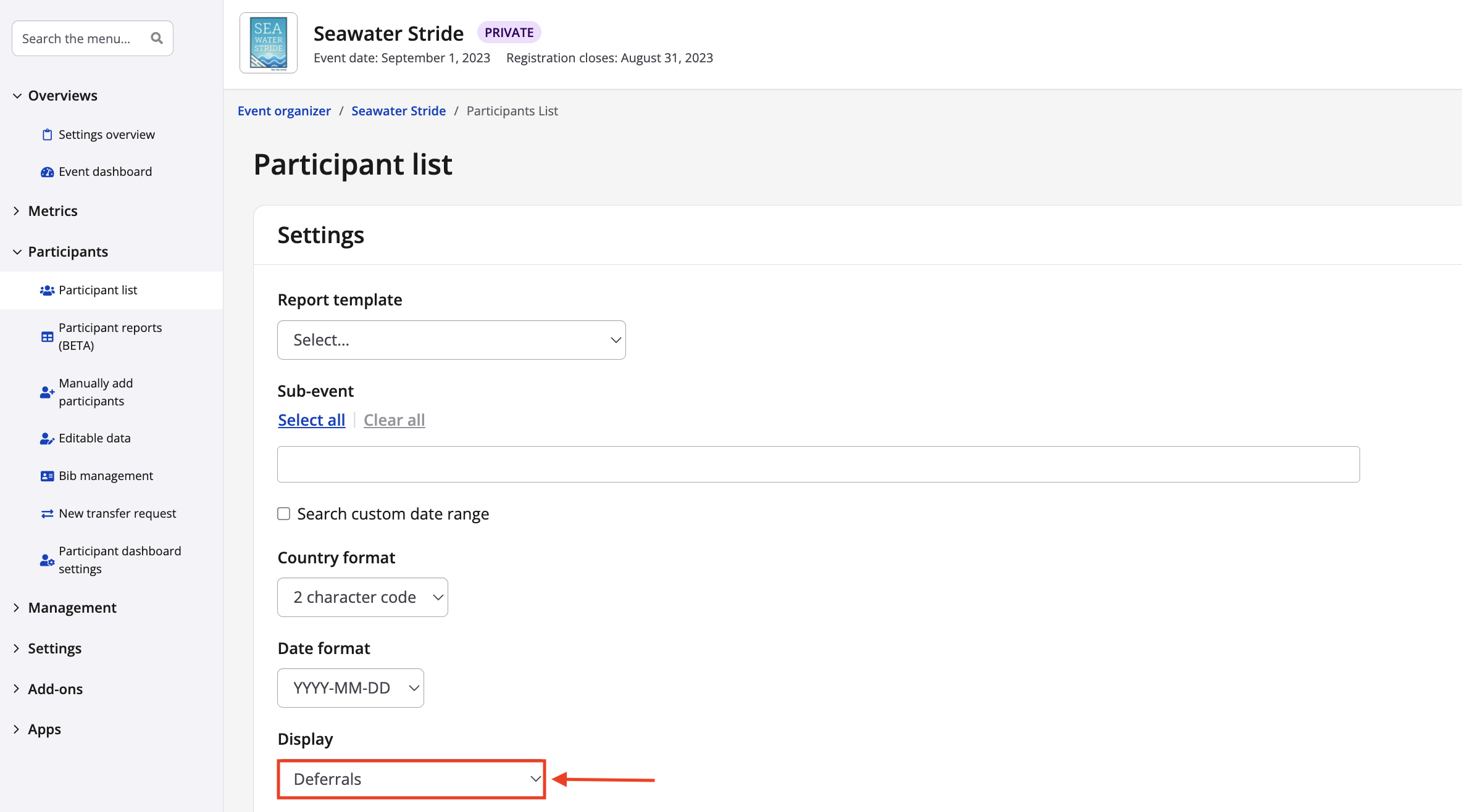Click the Editable data pencil-user icon
Screen dimensions: 1462x812
coord(47,439)
